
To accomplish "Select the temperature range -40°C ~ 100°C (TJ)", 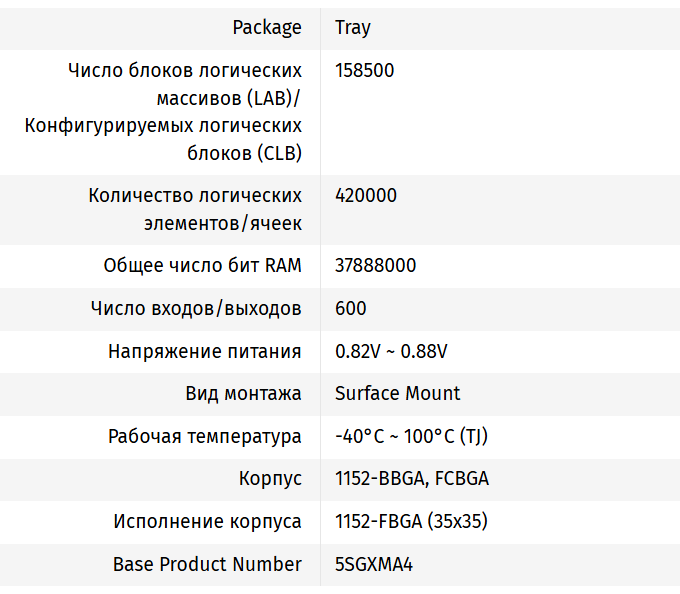I will [411, 436].
